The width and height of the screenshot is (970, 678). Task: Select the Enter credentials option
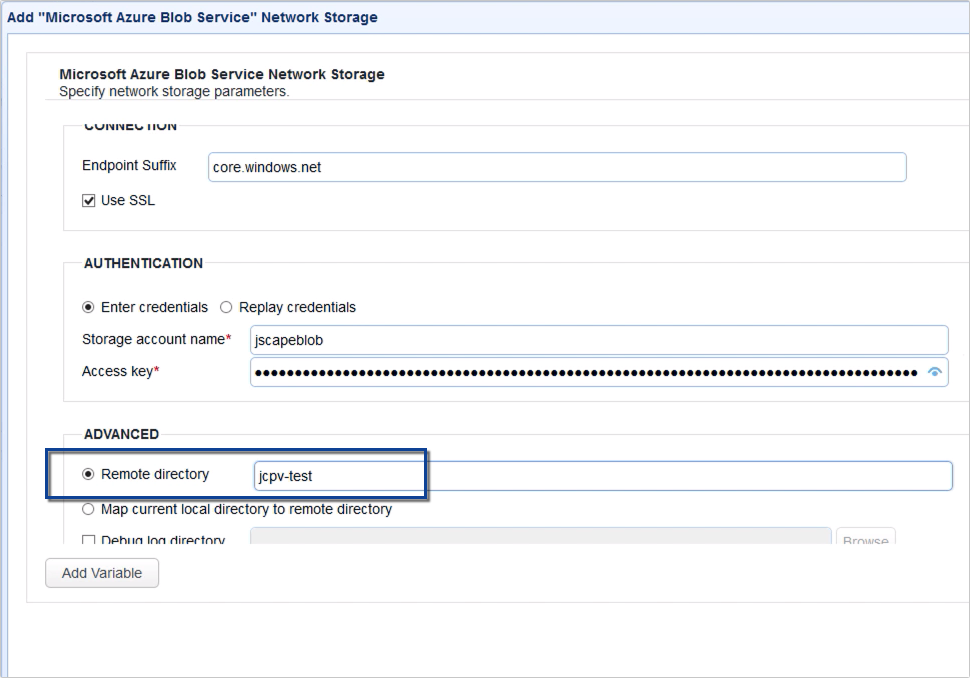point(89,307)
